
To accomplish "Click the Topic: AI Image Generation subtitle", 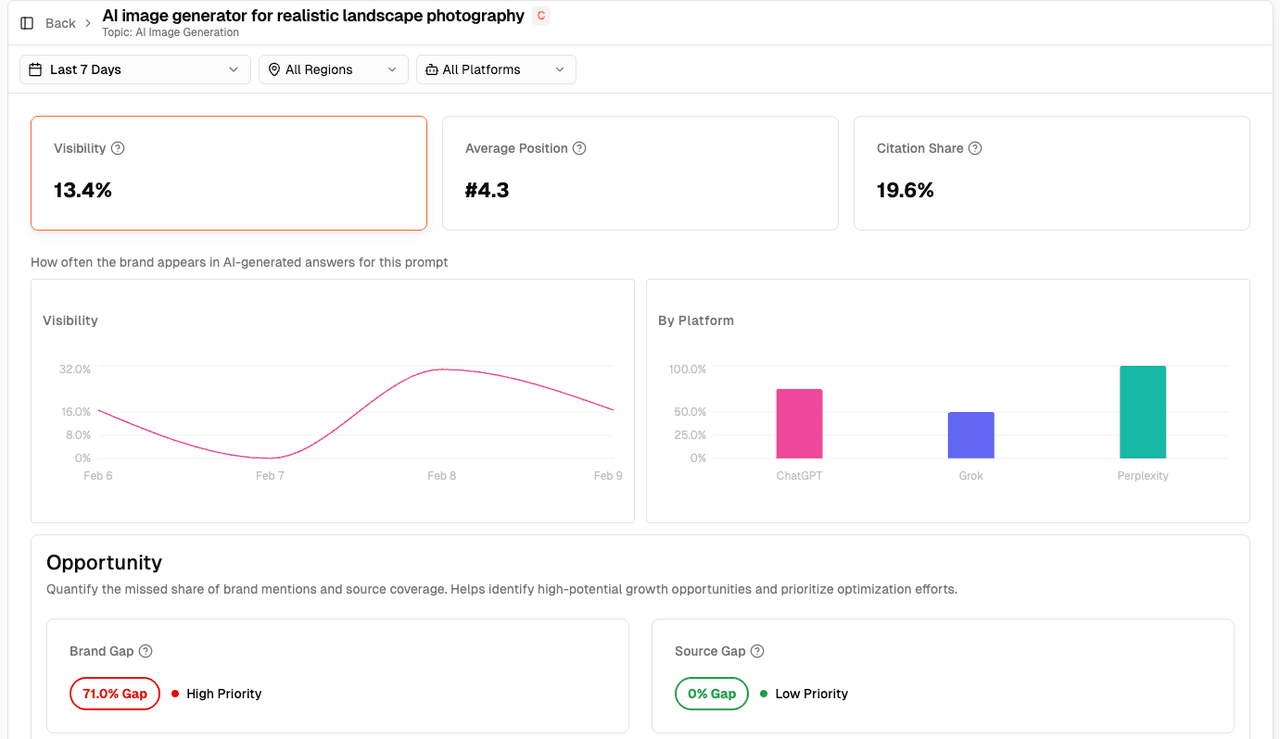I will click(170, 33).
